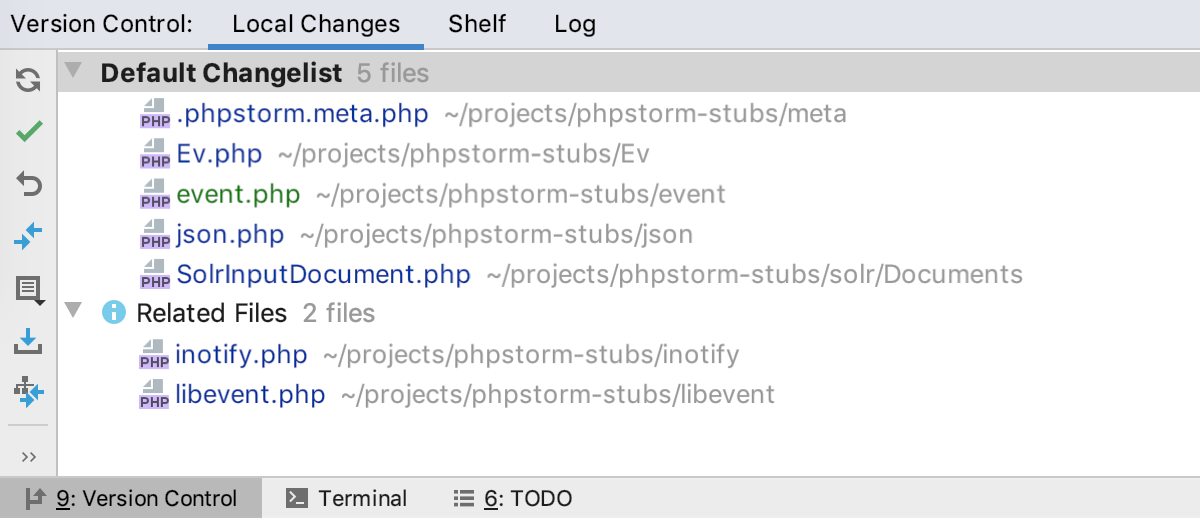Click the Shelve Changes download icon
Image resolution: width=1200 pixels, height=518 pixels.
29,342
